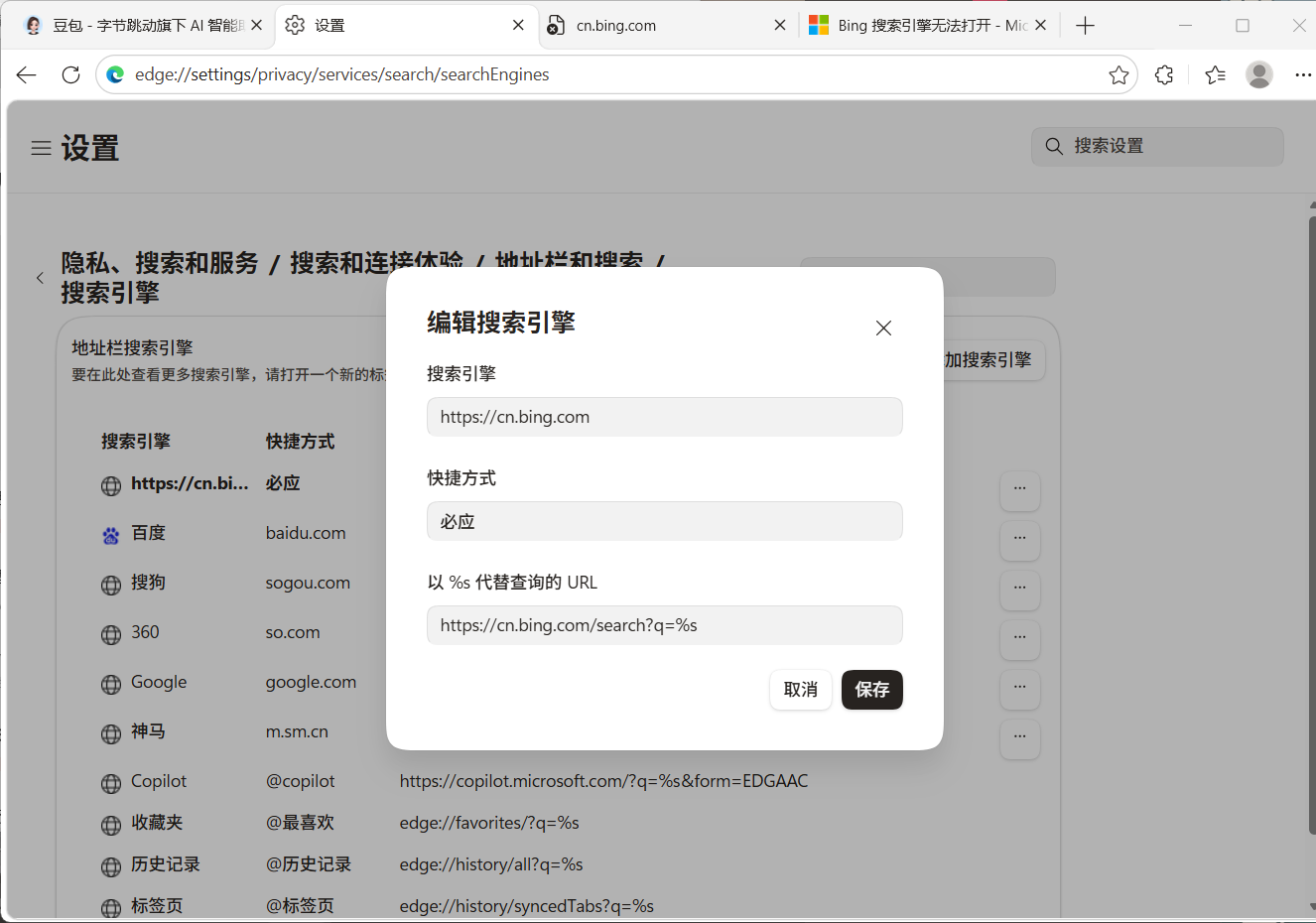Go back using breadcrumb chevron
Screen dimensions: 1316x923
40,278
